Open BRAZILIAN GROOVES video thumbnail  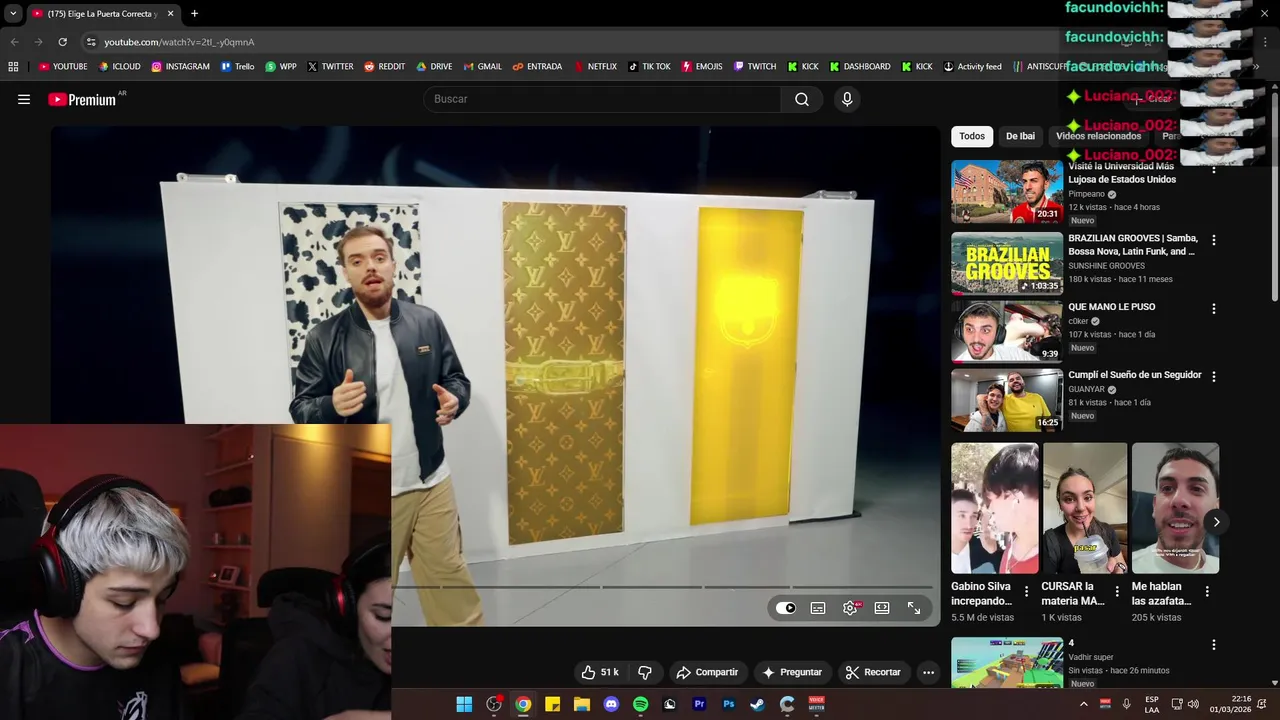[1006, 264]
